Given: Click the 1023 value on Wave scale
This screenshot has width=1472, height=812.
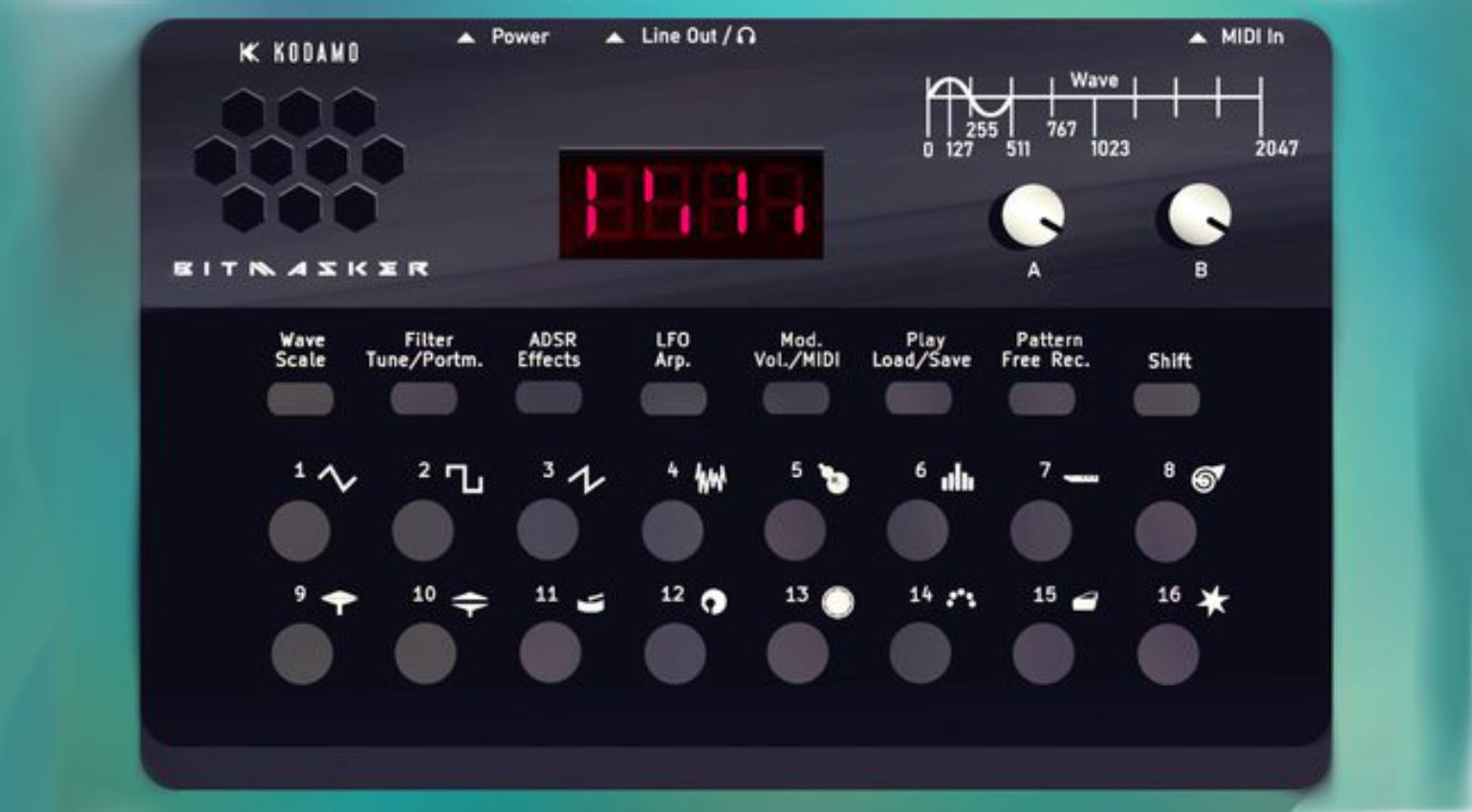Looking at the screenshot, I should pos(1110,148).
